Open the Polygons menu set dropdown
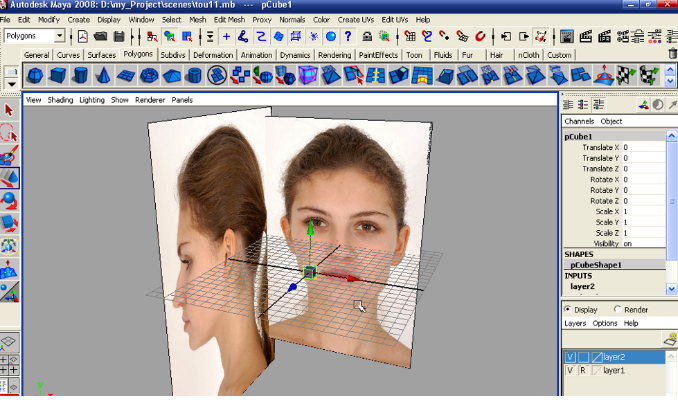Screen dimensions: 678x419 point(60,36)
